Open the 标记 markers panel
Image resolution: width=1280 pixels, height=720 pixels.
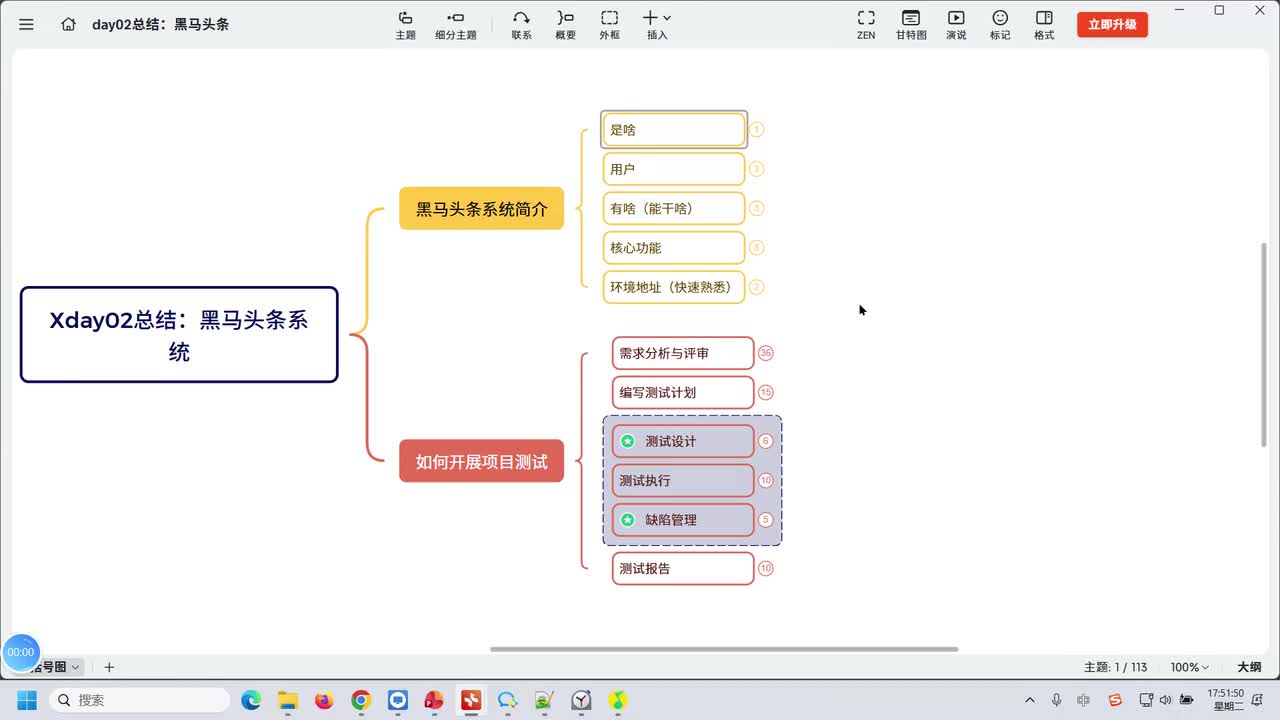point(1000,25)
